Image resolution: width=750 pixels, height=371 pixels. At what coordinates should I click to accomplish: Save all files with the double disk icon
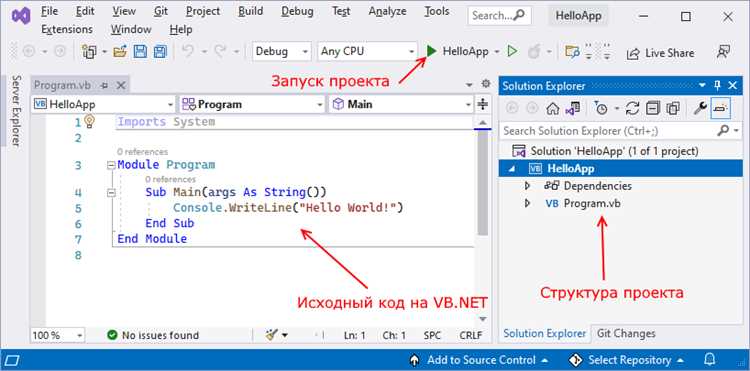point(160,52)
